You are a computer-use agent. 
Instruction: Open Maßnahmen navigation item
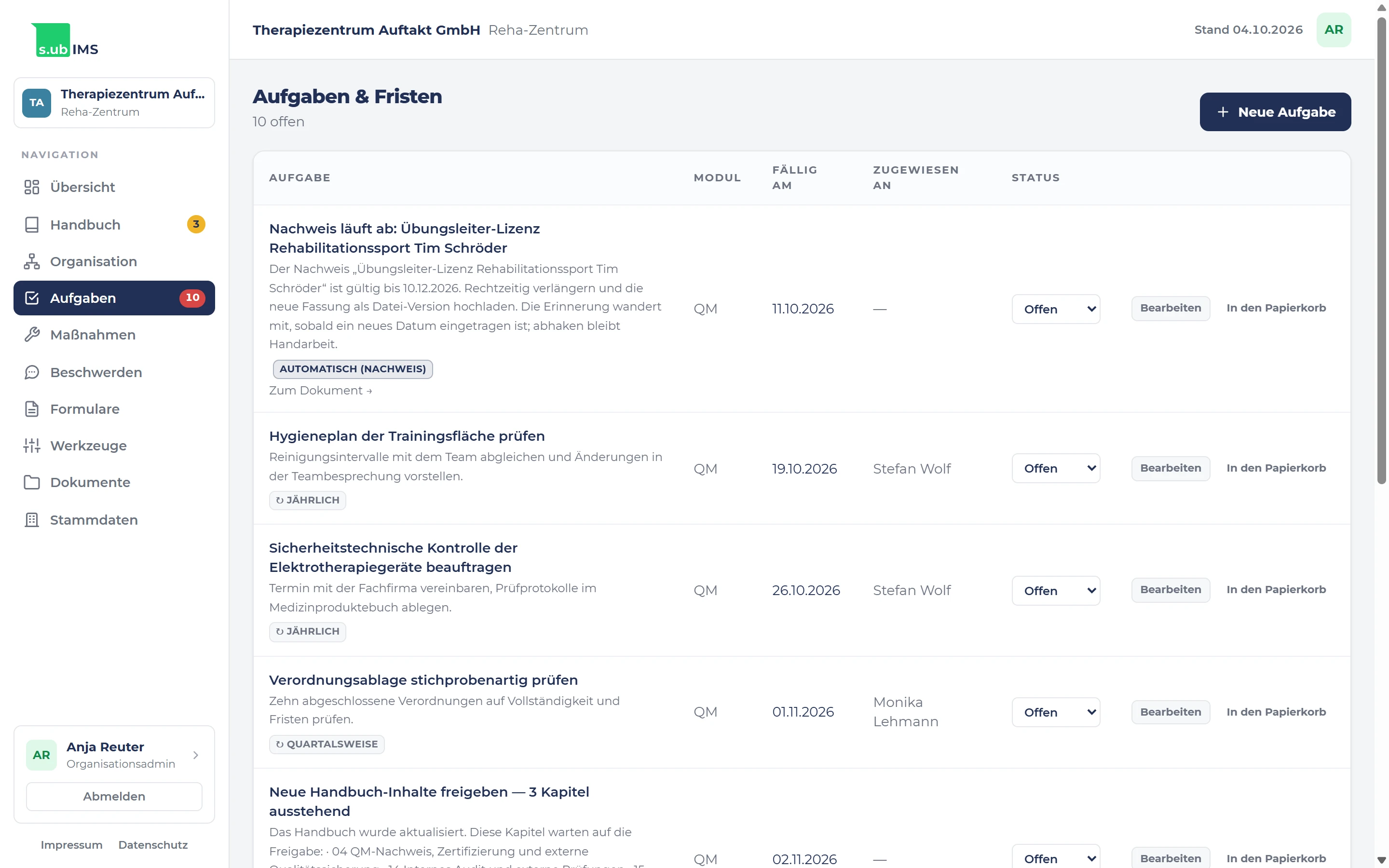pyautogui.click(x=114, y=335)
